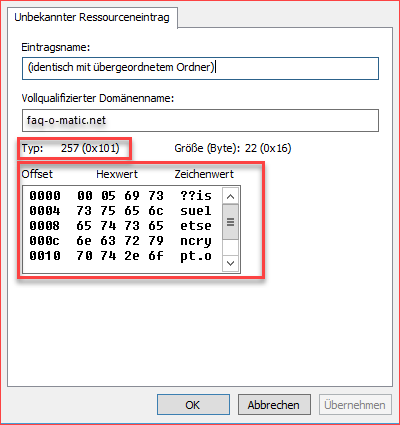
Task: Grab the hex viewer scrollbar thumb
Action: tap(230, 222)
